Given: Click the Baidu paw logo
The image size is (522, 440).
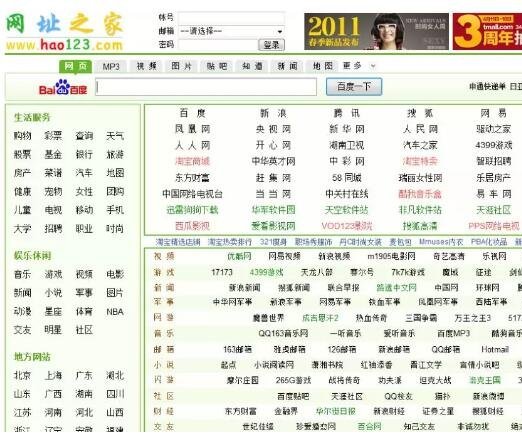Looking at the screenshot, I should tap(63, 87).
